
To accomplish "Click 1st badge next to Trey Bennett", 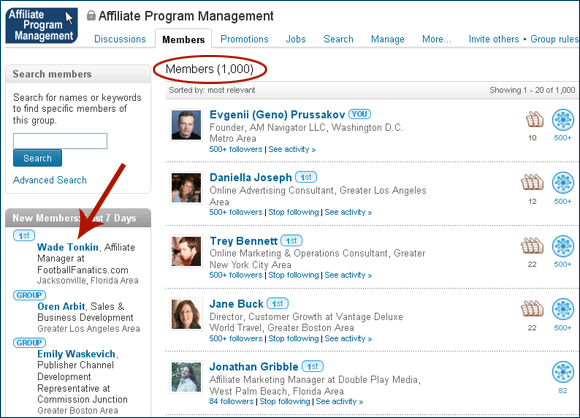I will [291, 240].
